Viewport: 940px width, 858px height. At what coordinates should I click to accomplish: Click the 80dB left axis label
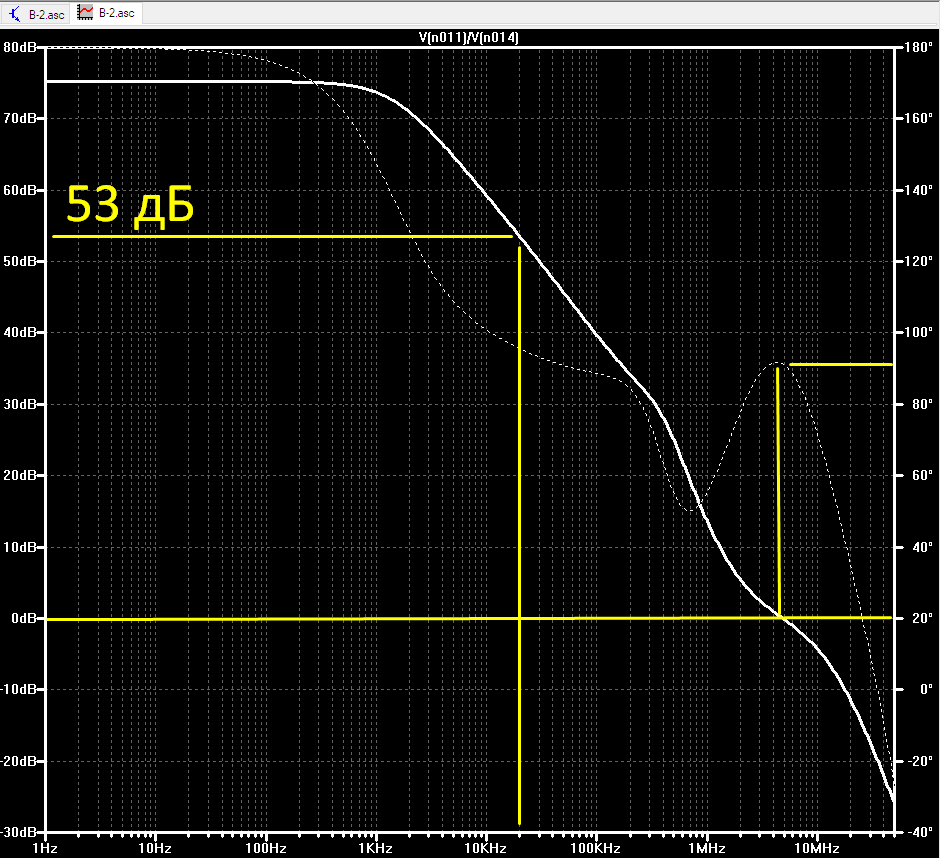[20, 47]
